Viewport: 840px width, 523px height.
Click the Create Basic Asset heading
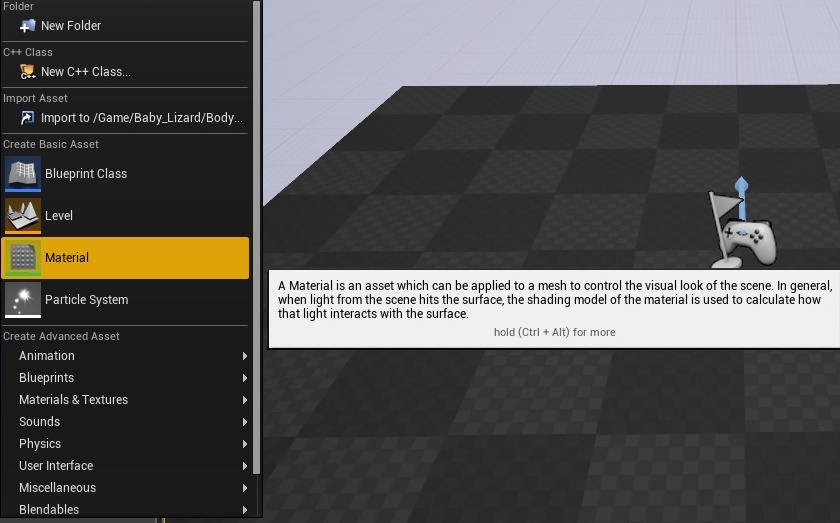(51, 144)
